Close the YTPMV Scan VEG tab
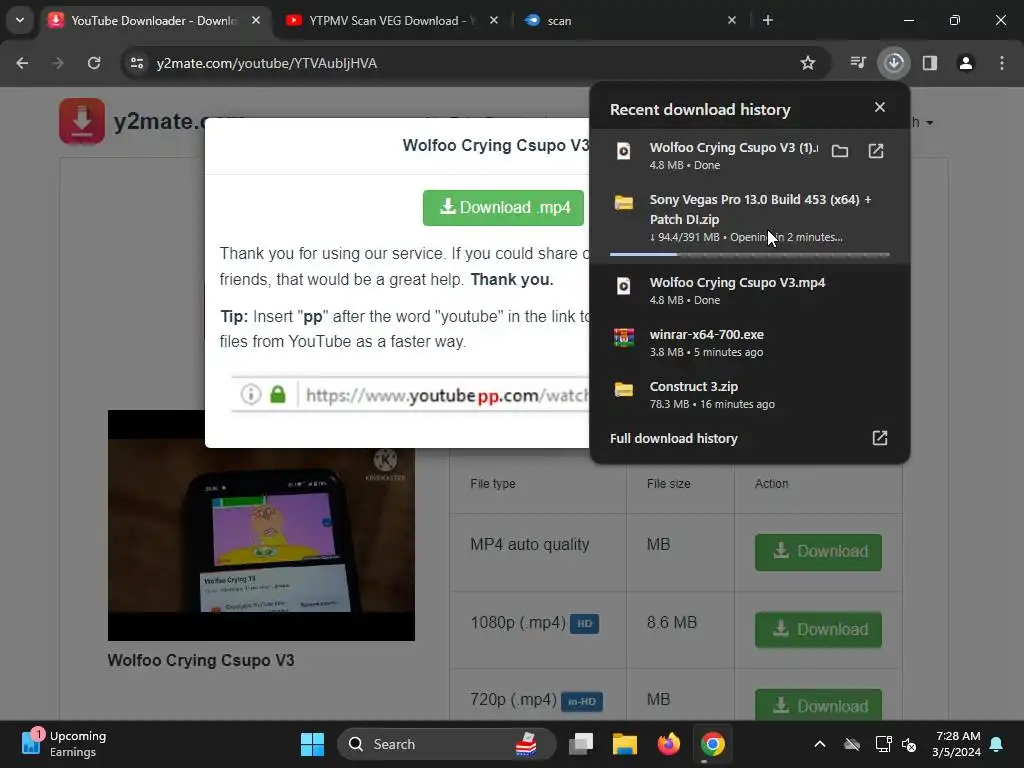This screenshot has width=1024, height=768. click(494, 20)
